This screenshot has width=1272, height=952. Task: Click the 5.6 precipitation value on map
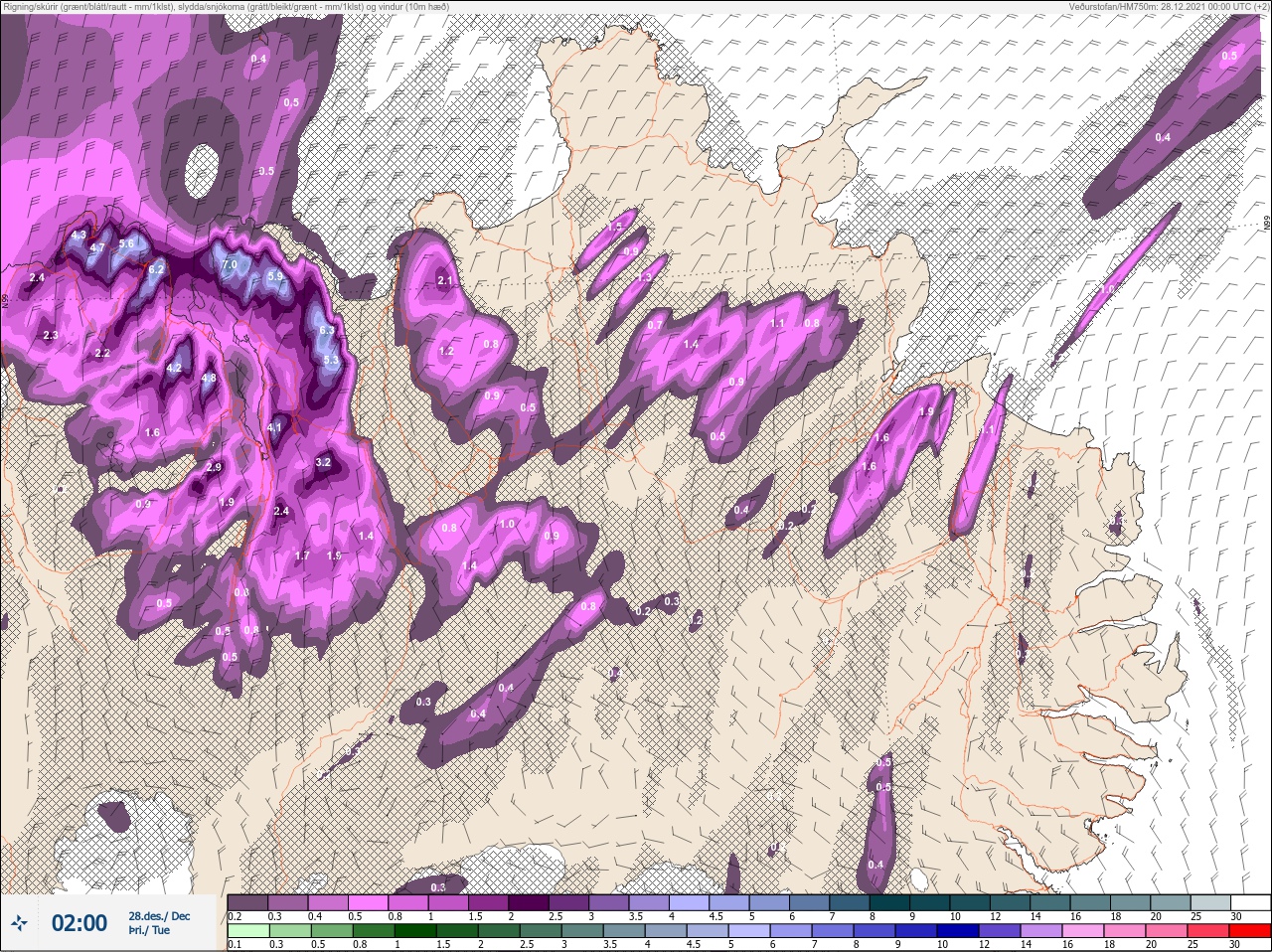126,243
